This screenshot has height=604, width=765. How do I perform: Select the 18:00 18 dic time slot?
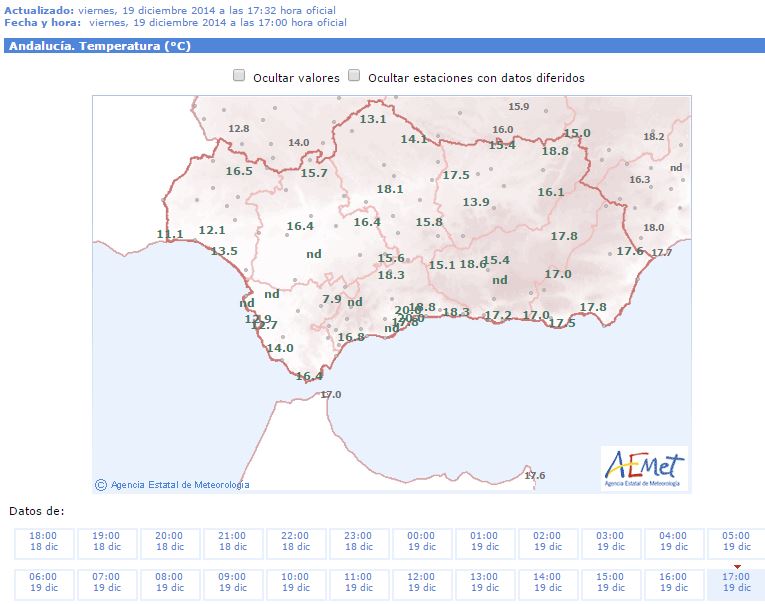[43, 542]
